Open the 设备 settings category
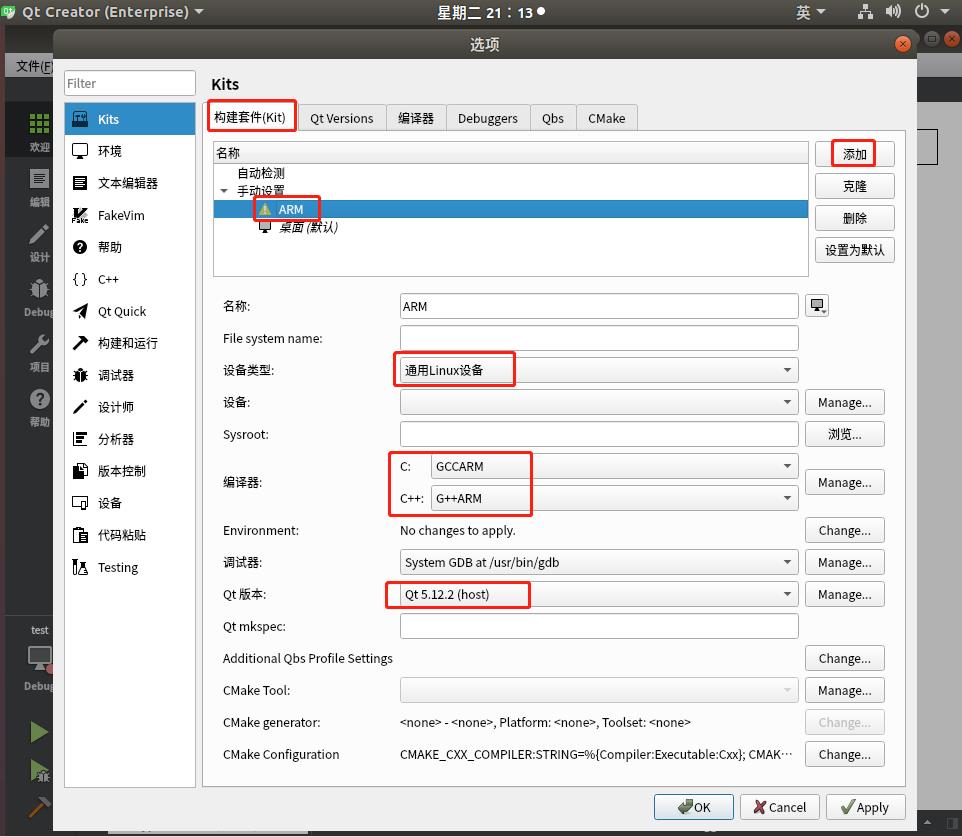The height and width of the screenshot is (837, 962). point(129,503)
